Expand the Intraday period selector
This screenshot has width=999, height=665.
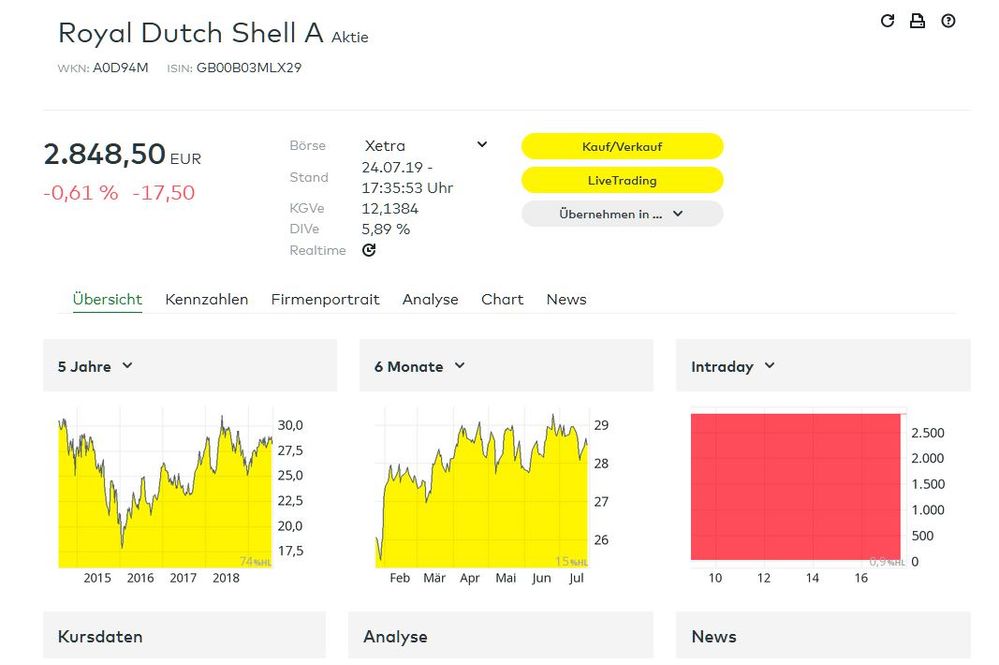(x=733, y=366)
